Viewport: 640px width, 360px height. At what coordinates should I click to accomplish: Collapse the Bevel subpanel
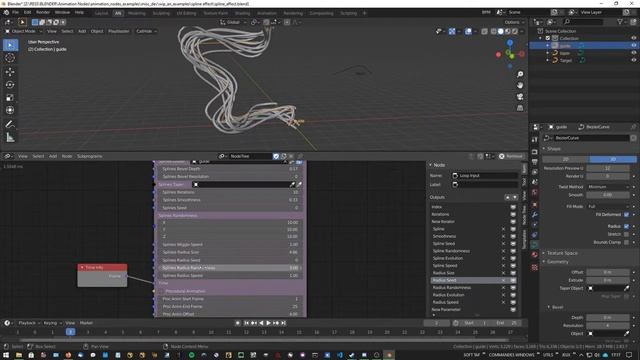557,307
